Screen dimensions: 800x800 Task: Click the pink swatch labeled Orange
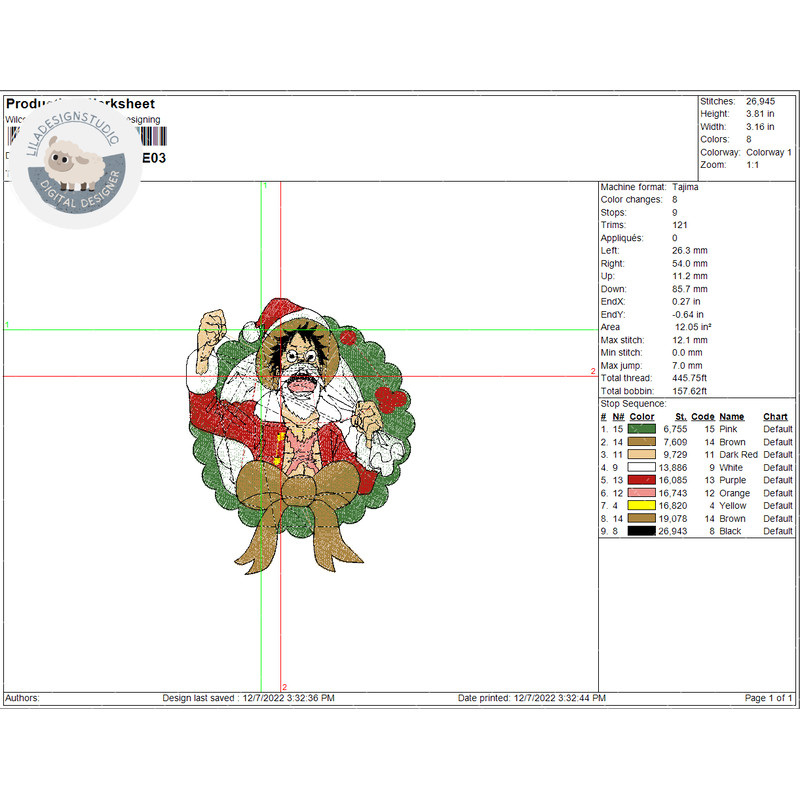[x=641, y=493]
